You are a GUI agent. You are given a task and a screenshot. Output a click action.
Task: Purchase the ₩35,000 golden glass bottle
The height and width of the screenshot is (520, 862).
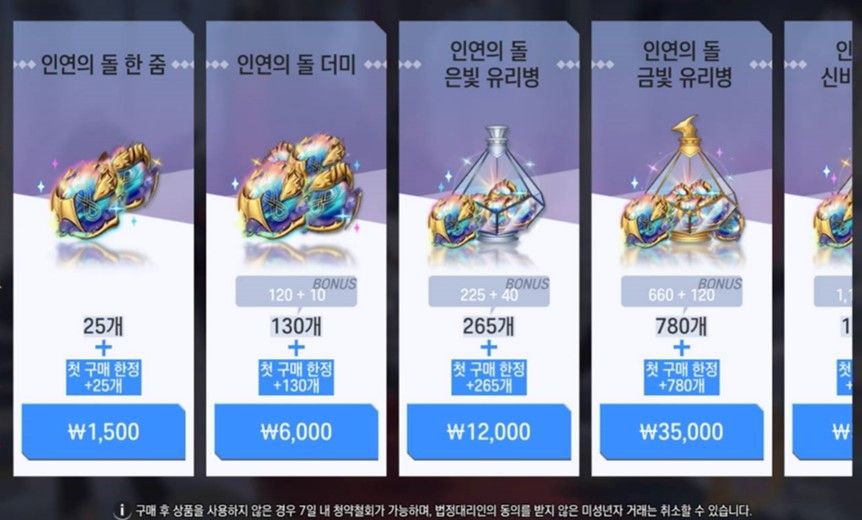coord(682,432)
